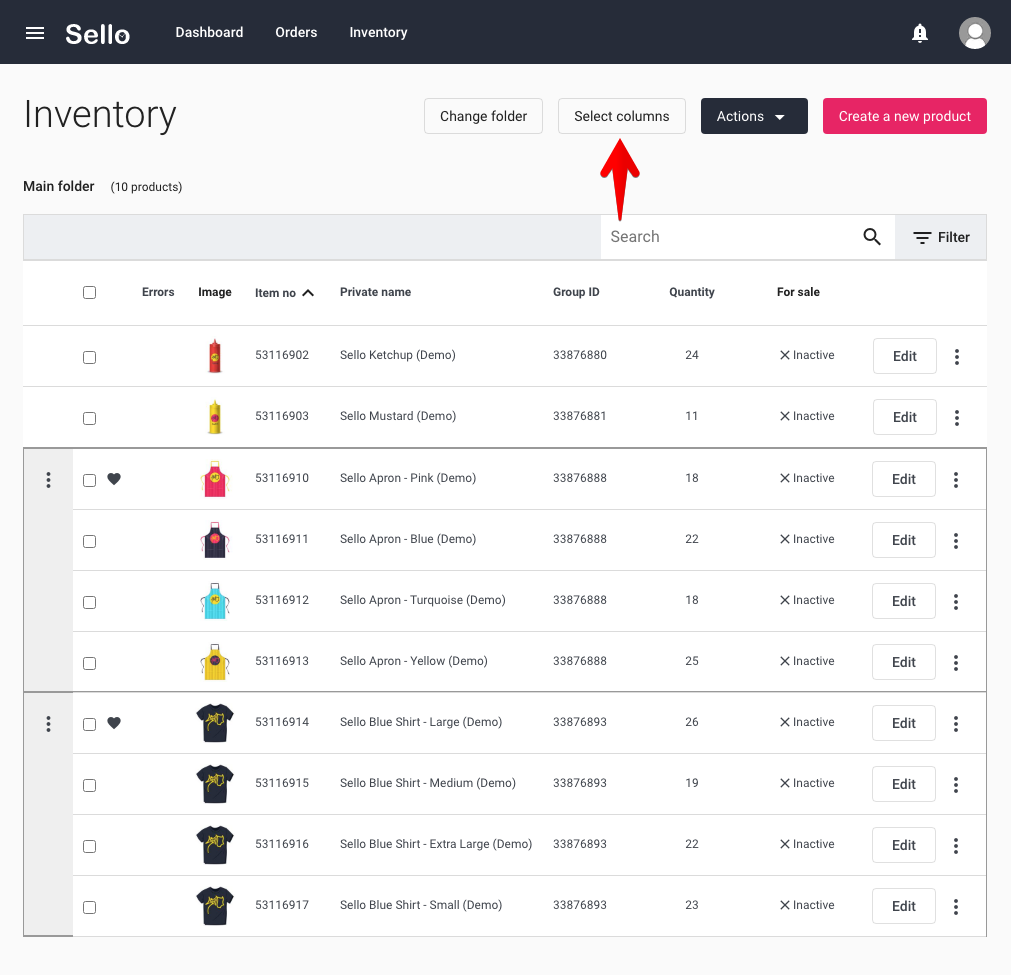Sort by the Item no column

pos(284,293)
